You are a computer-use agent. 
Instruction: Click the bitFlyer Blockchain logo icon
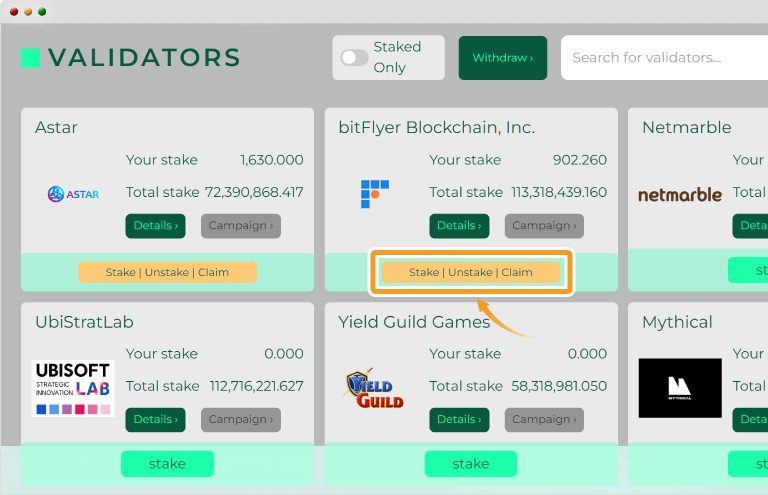tap(375, 194)
